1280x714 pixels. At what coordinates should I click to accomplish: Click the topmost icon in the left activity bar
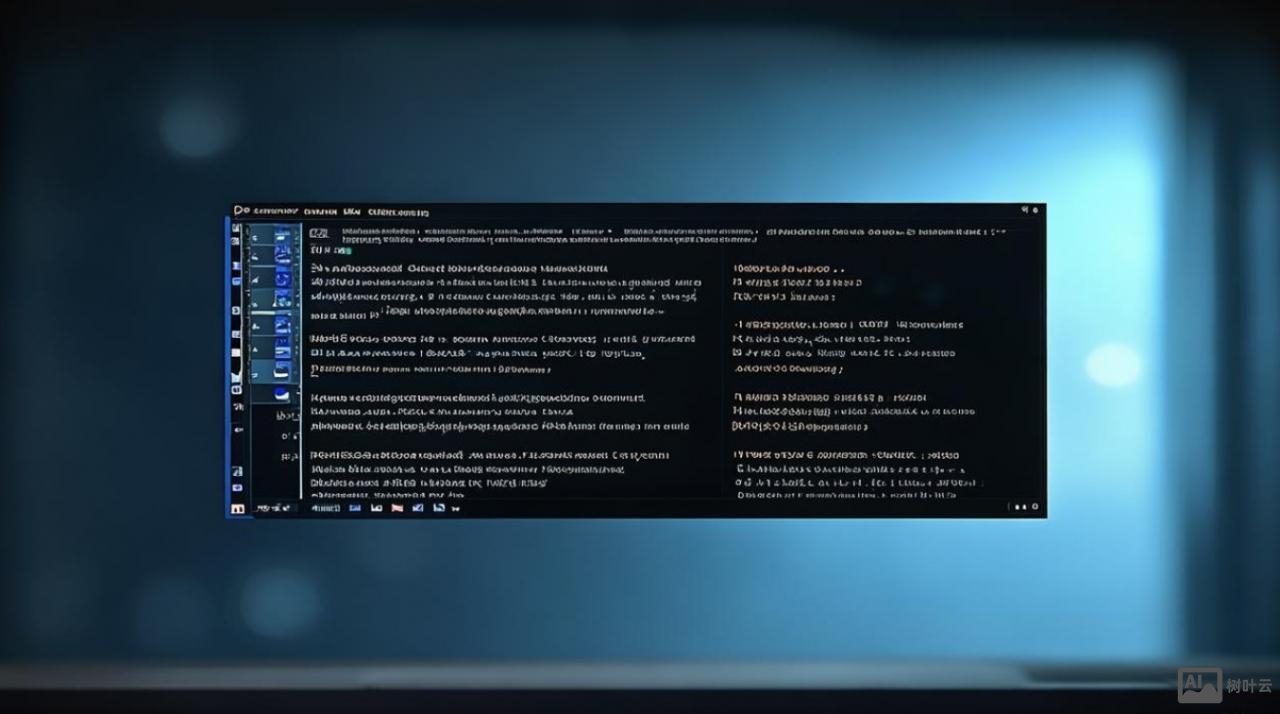click(236, 229)
